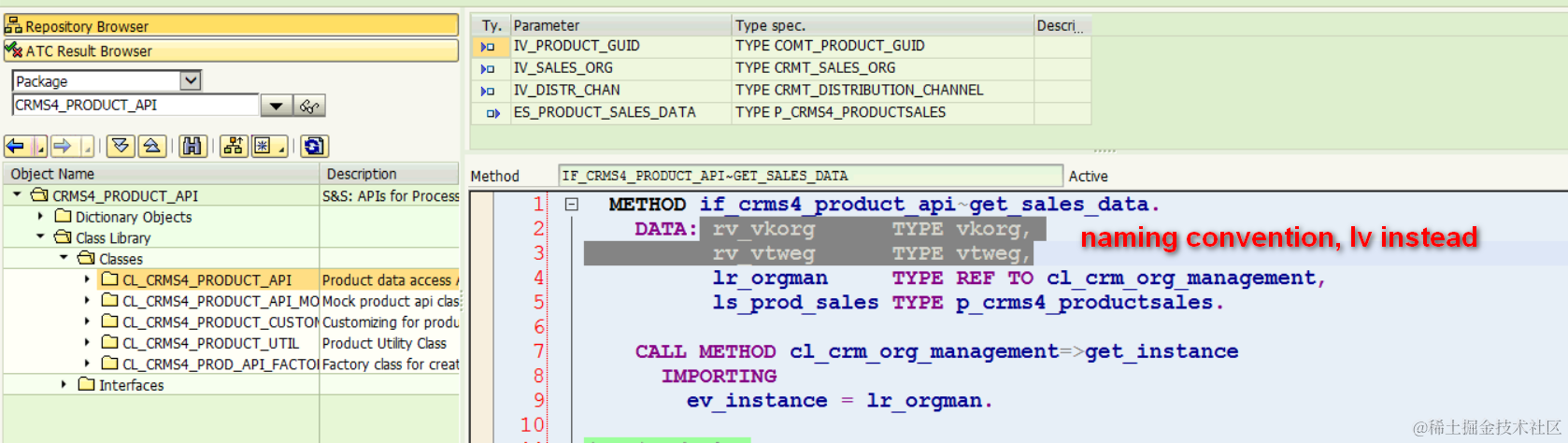Open favorites/other settings asterisk button
This screenshot has width=1568, height=443.
(269, 146)
